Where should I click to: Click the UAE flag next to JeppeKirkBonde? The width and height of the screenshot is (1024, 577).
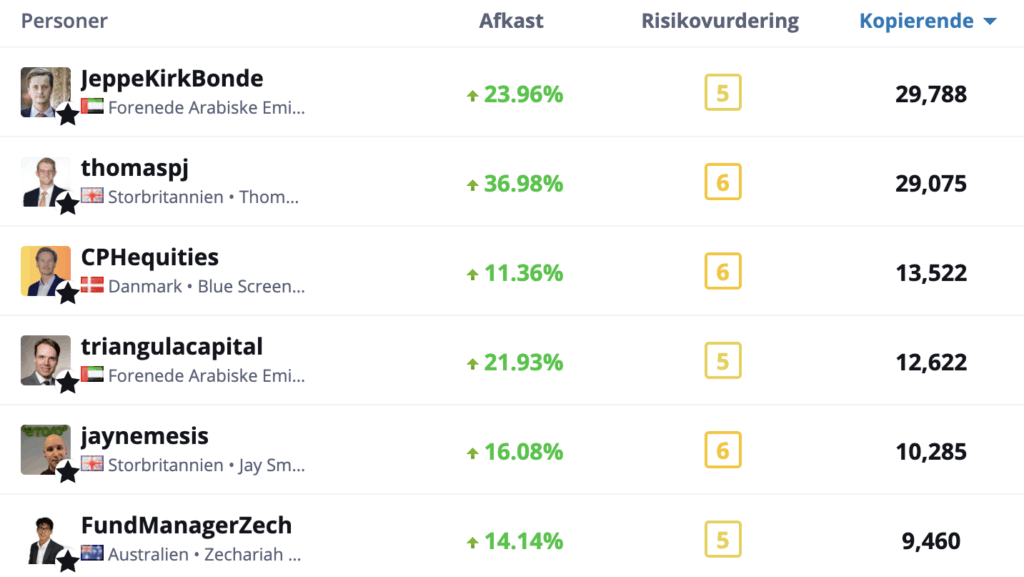[91, 107]
